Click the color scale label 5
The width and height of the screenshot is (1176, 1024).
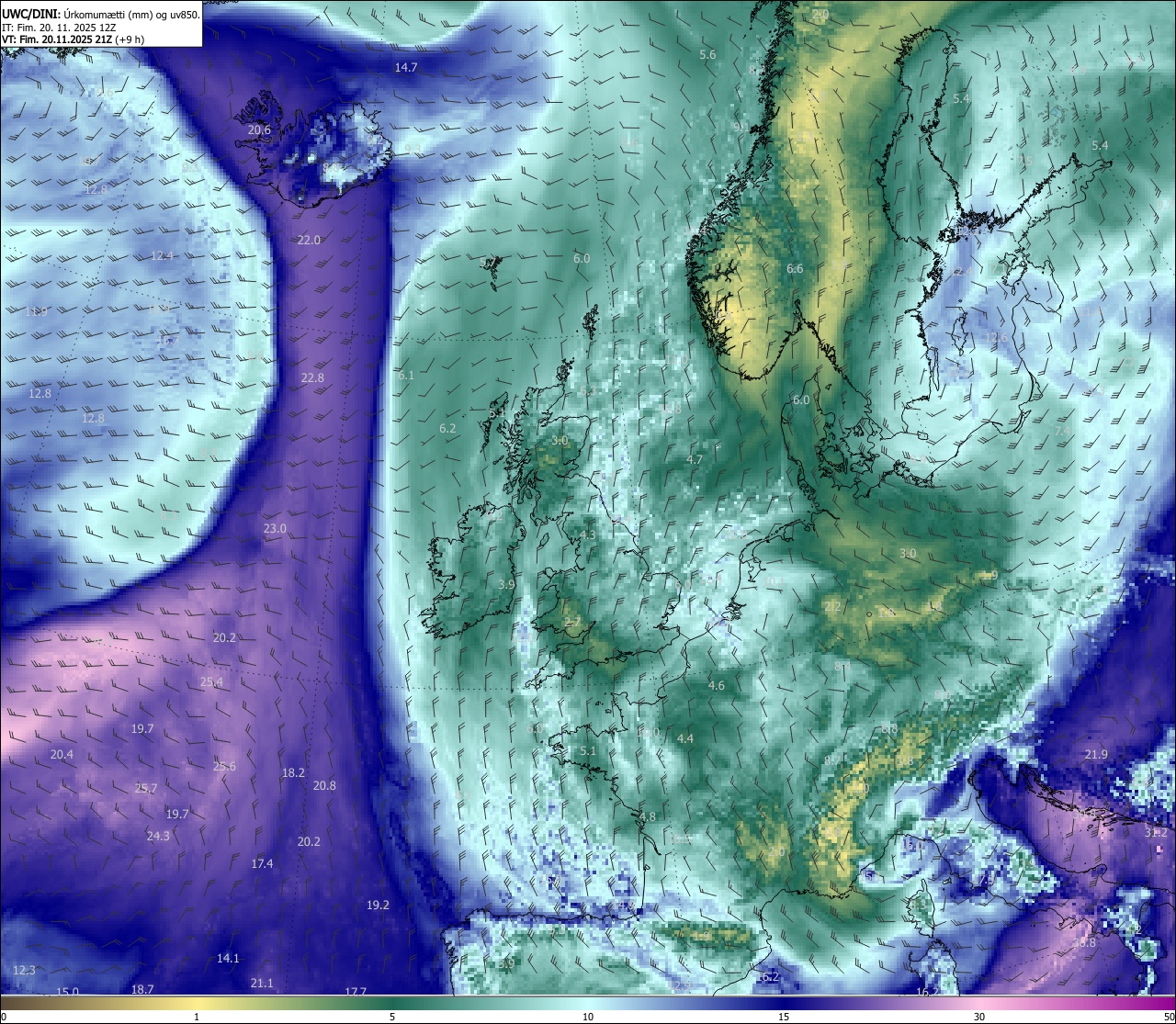pos(392,1017)
